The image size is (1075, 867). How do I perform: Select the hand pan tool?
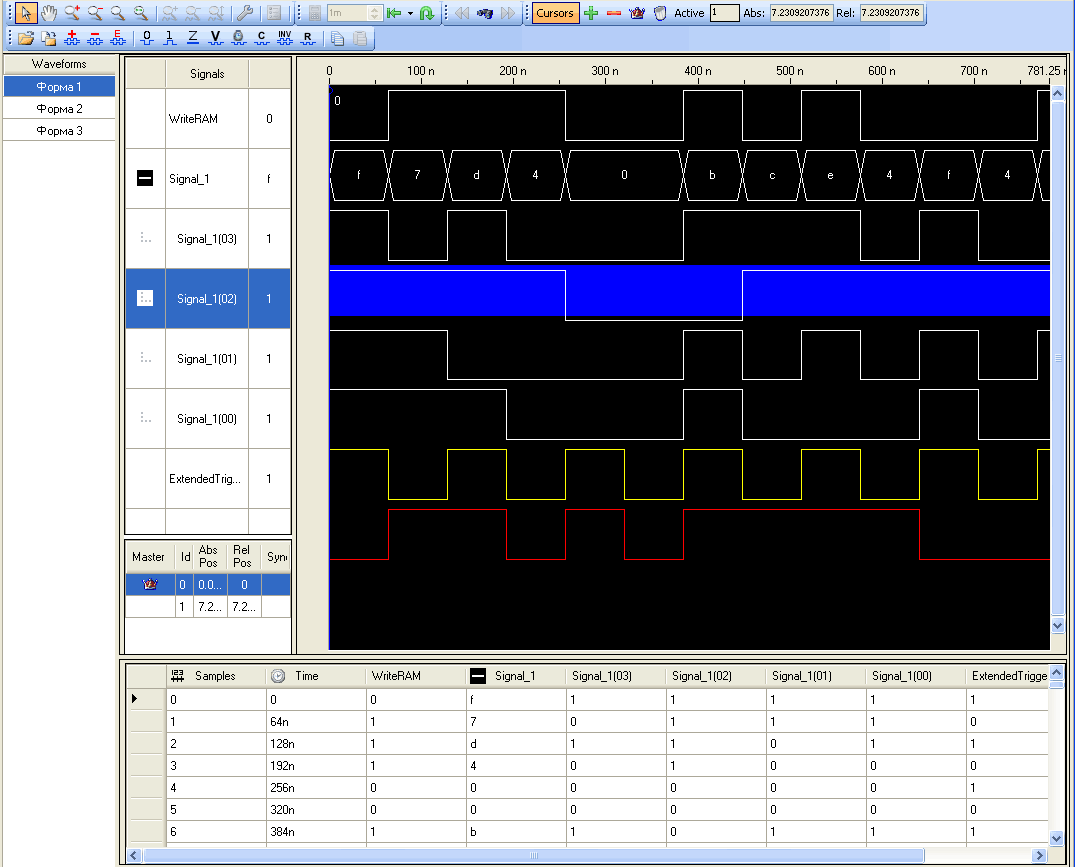(48, 14)
